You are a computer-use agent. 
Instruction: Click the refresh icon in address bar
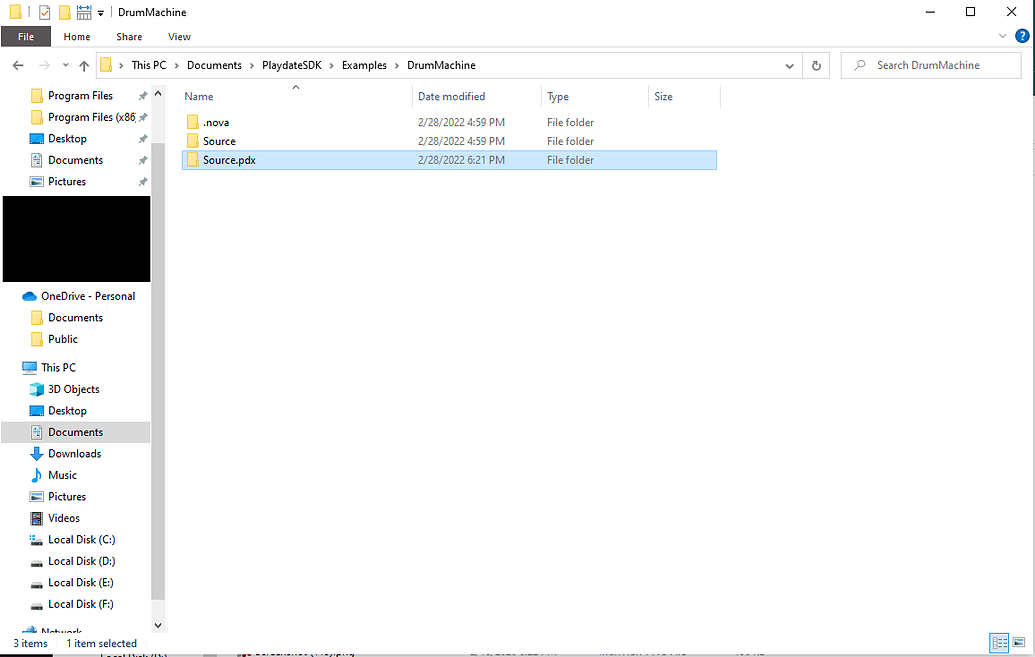(816, 65)
